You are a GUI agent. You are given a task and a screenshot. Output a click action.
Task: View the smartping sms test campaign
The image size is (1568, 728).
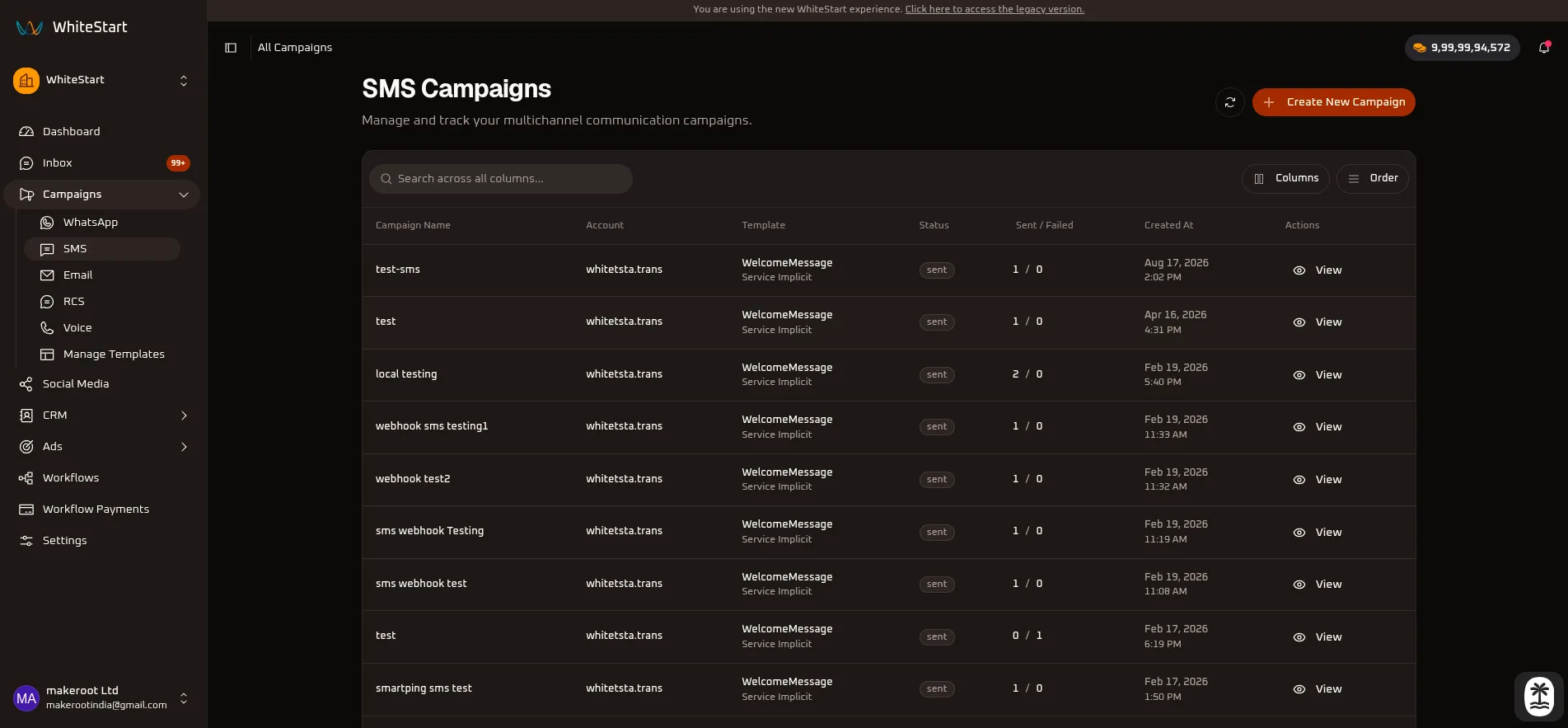click(x=1318, y=689)
